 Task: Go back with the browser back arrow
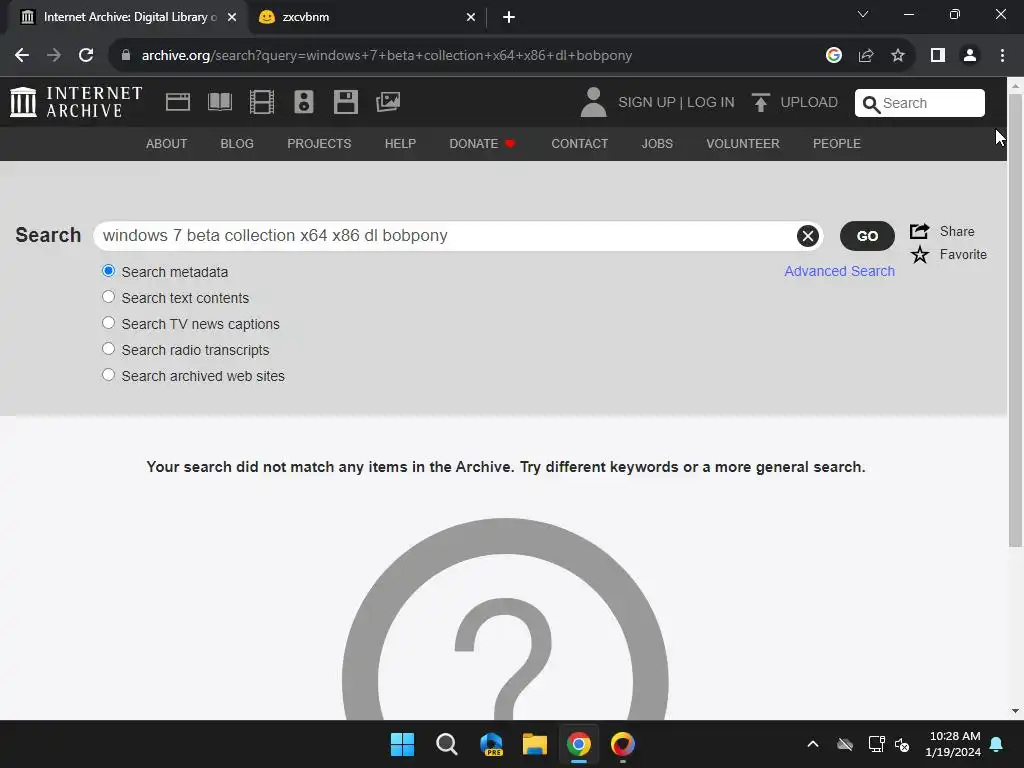point(22,56)
